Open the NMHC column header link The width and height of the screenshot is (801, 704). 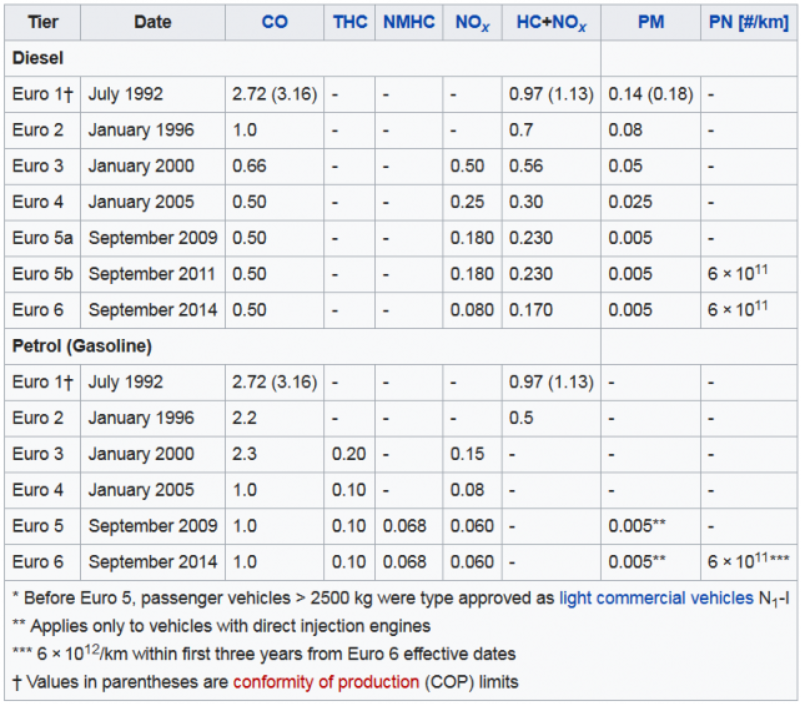tap(409, 22)
